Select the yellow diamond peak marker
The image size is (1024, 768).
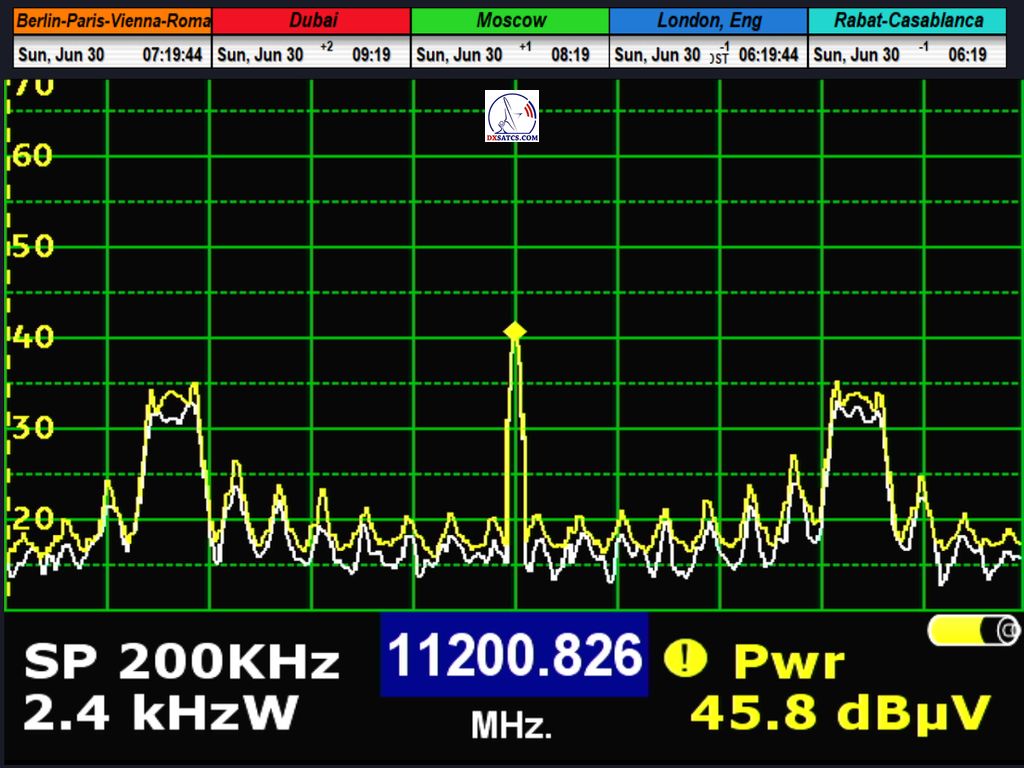[x=514, y=331]
